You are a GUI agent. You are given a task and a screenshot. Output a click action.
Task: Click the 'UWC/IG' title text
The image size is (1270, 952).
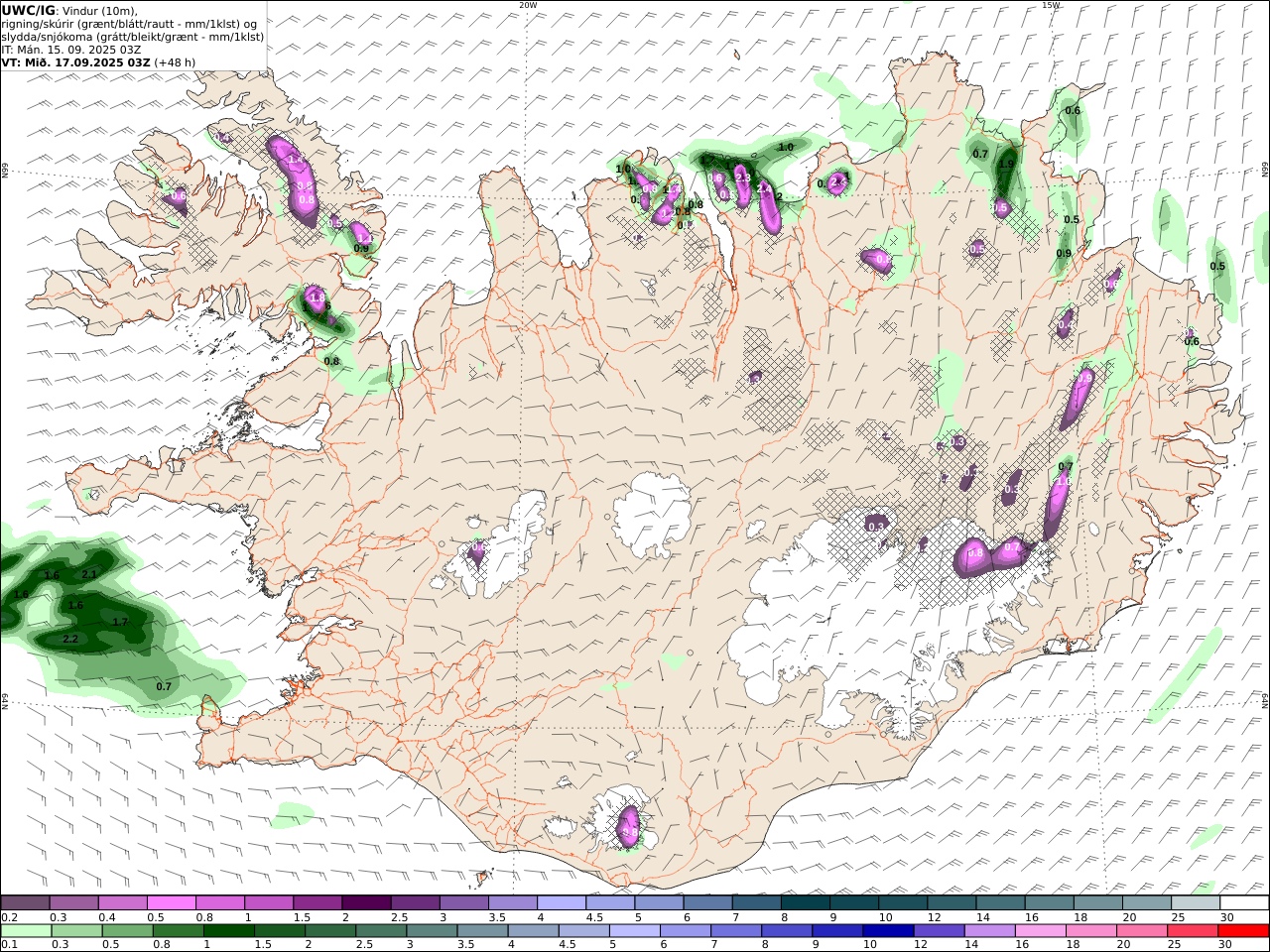pyautogui.click(x=29, y=10)
